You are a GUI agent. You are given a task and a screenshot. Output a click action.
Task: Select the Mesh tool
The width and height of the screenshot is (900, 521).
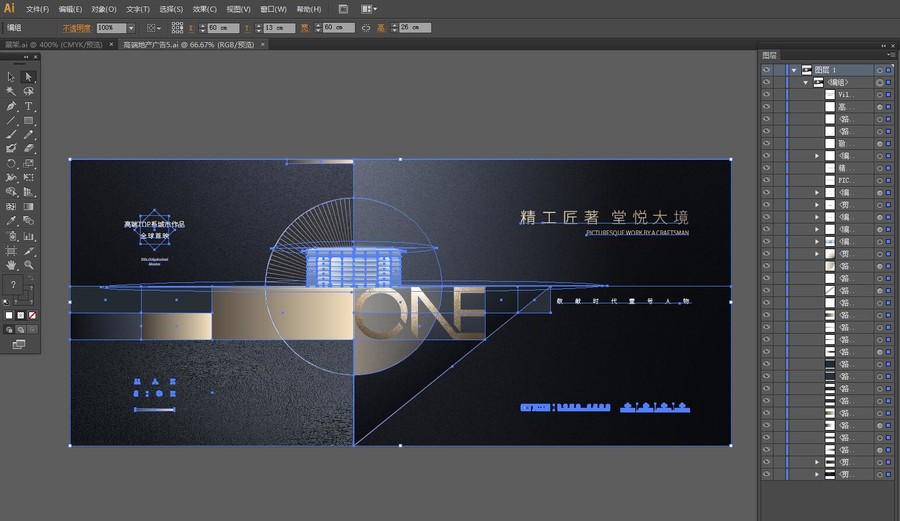11,207
